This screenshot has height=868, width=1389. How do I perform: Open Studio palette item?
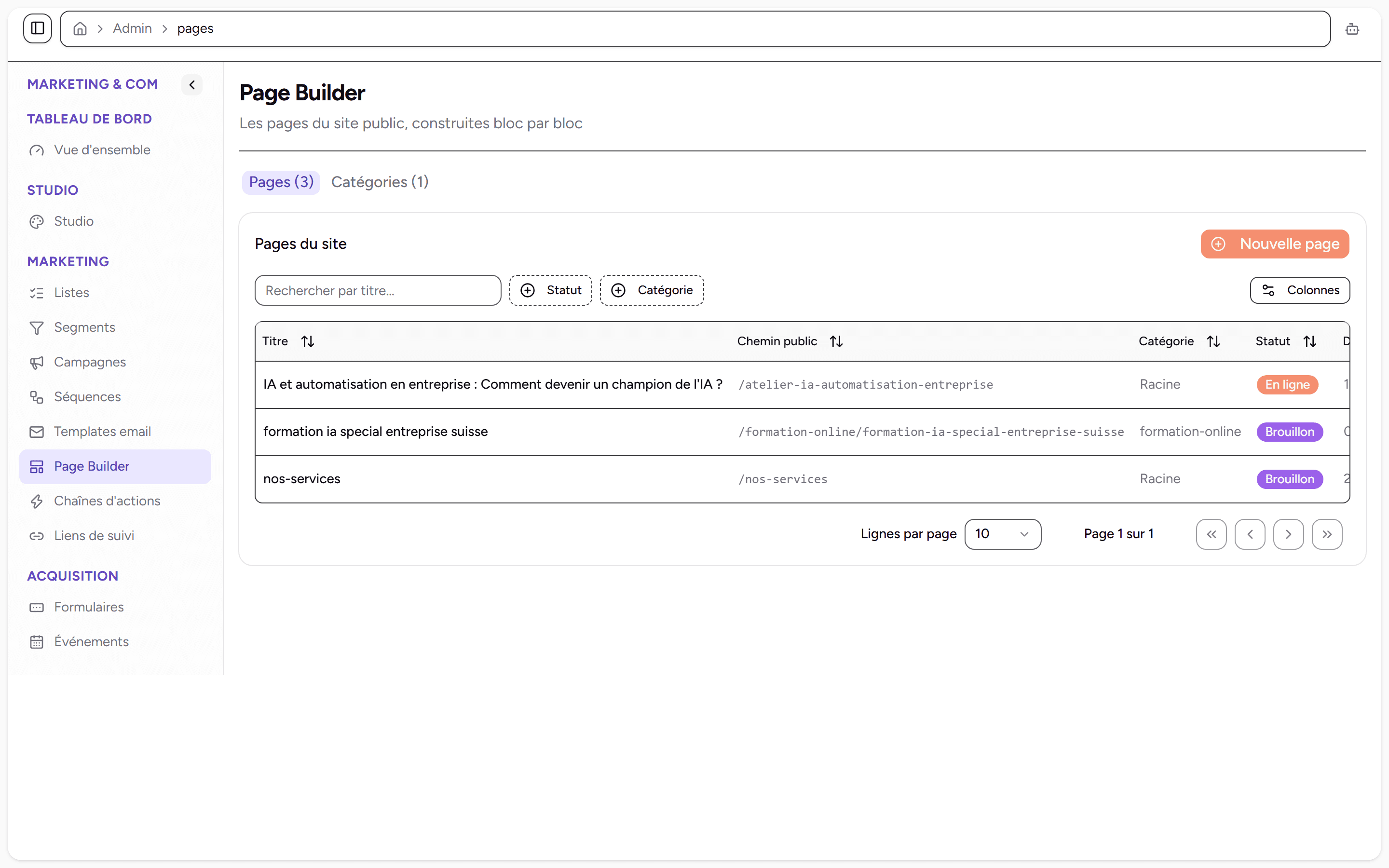coord(115,222)
